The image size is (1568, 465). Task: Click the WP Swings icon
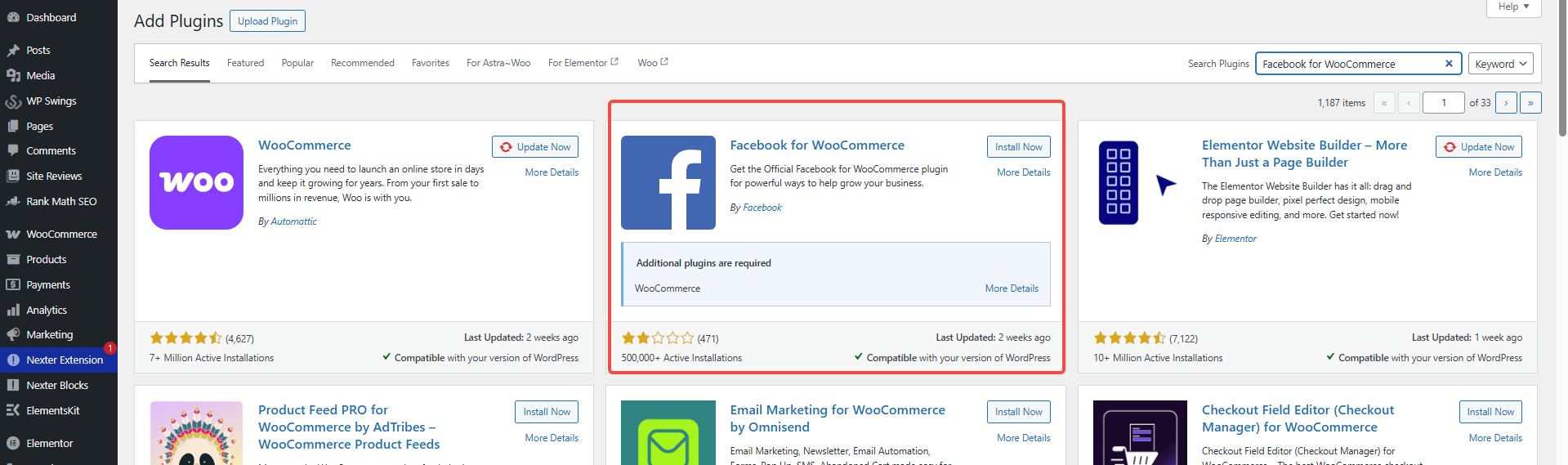click(13, 101)
